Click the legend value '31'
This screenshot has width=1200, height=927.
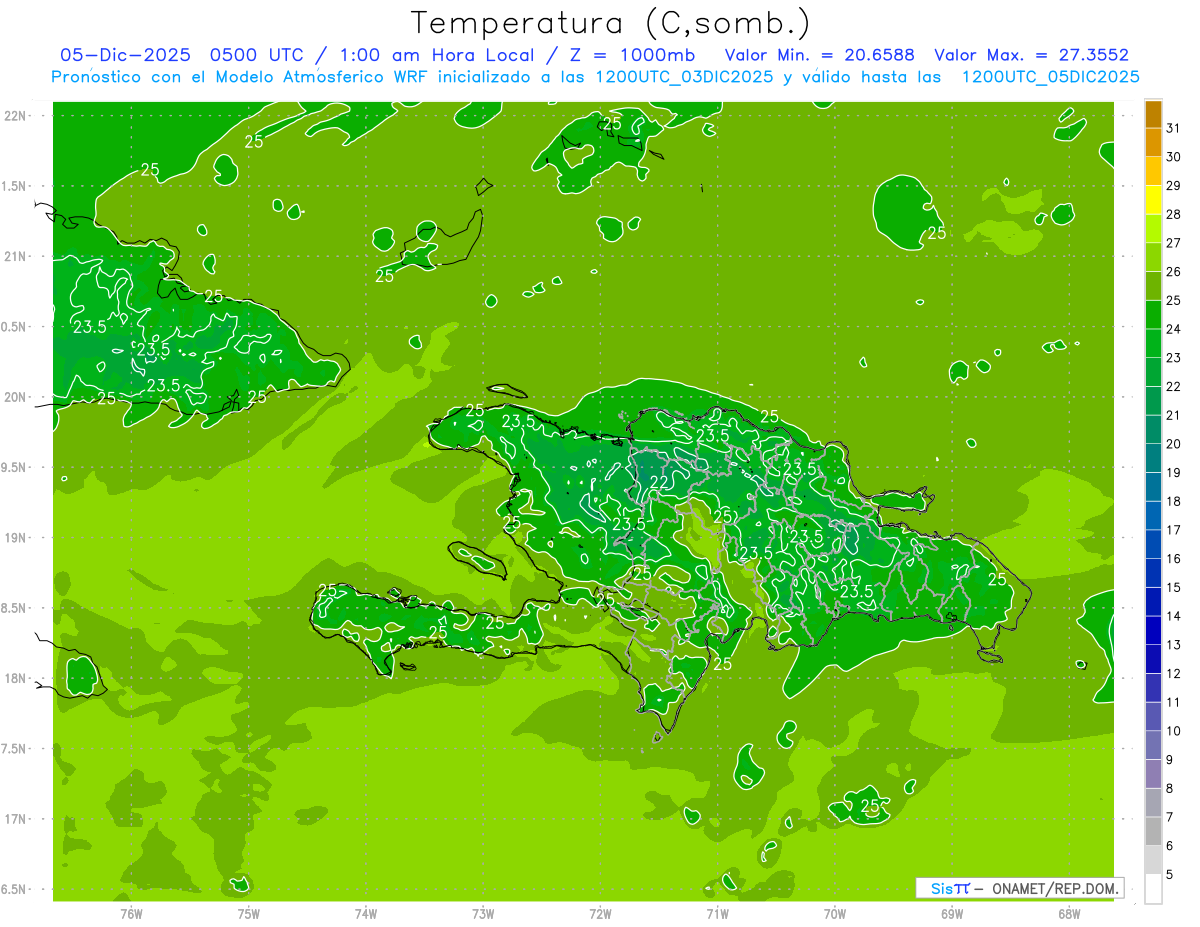point(1173,128)
